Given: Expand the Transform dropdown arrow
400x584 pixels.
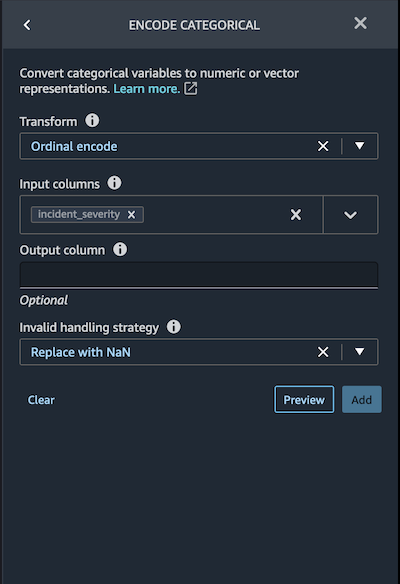Looking at the screenshot, I should [x=359, y=146].
